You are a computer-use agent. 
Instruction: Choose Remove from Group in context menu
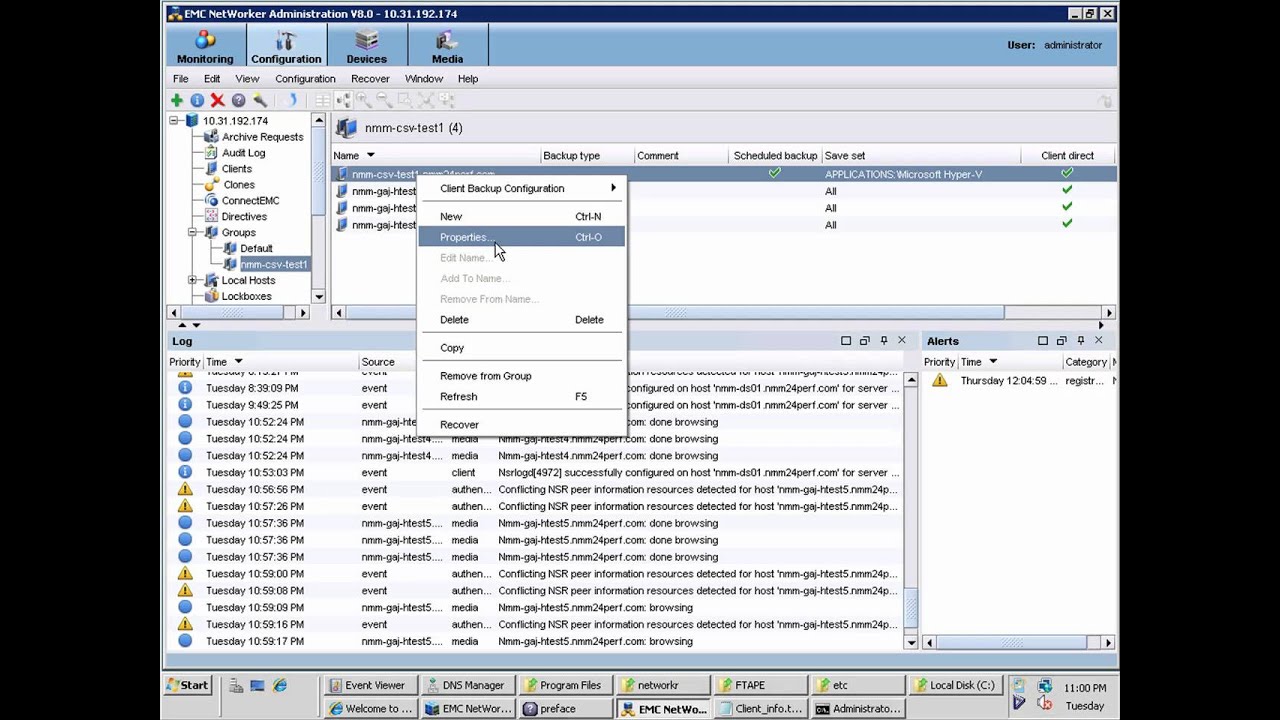[522, 376]
